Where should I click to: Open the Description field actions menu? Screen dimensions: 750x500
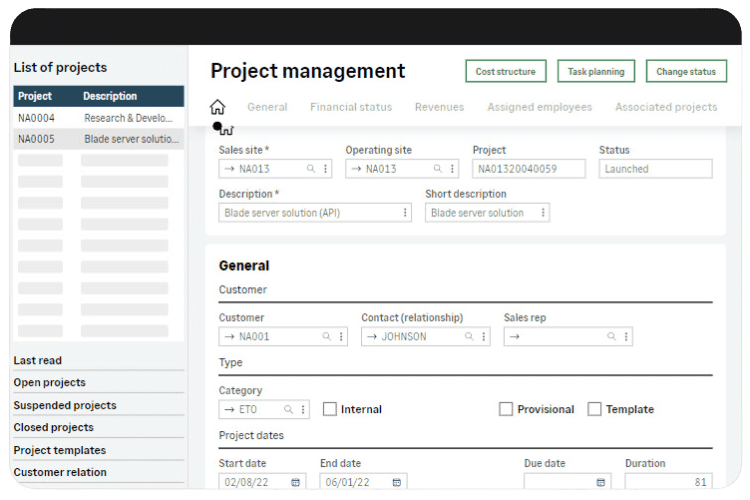click(405, 213)
